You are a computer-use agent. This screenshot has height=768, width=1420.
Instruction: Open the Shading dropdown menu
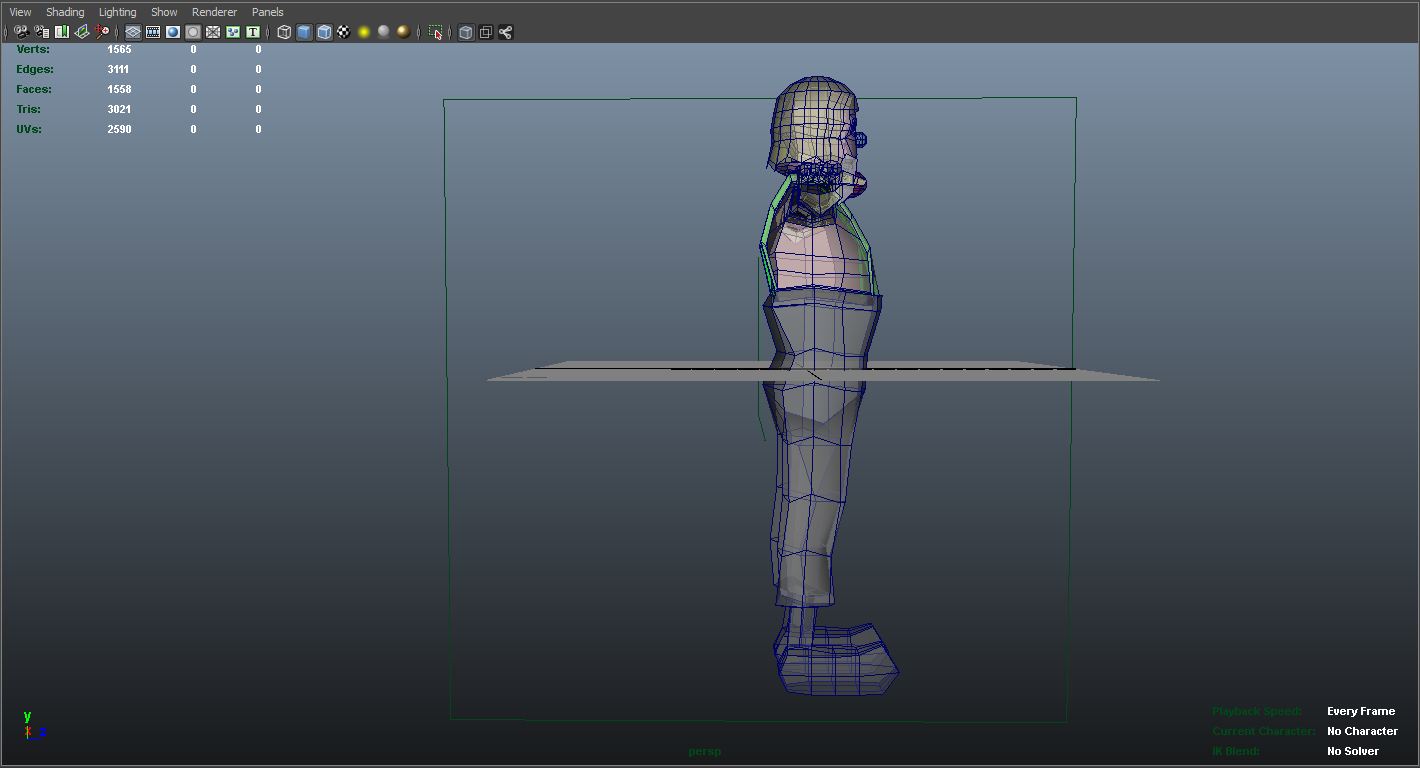click(65, 12)
